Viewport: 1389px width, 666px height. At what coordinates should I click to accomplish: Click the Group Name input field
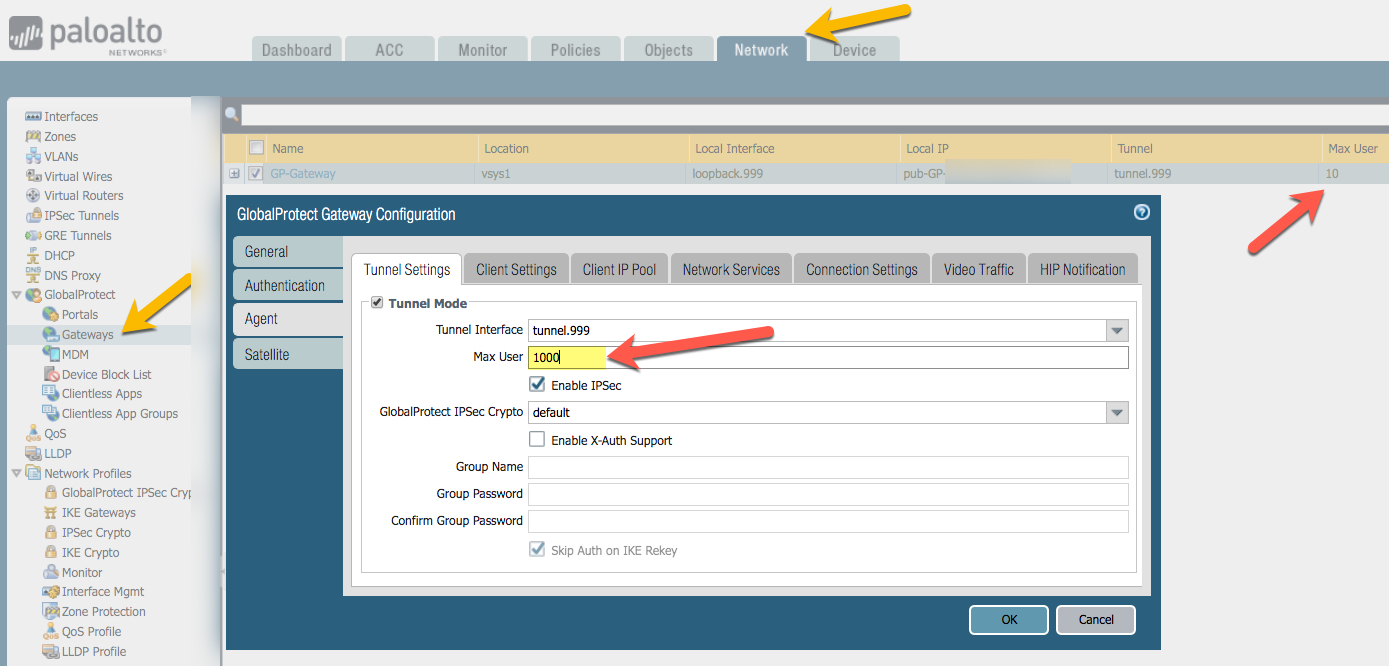tap(828, 467)
